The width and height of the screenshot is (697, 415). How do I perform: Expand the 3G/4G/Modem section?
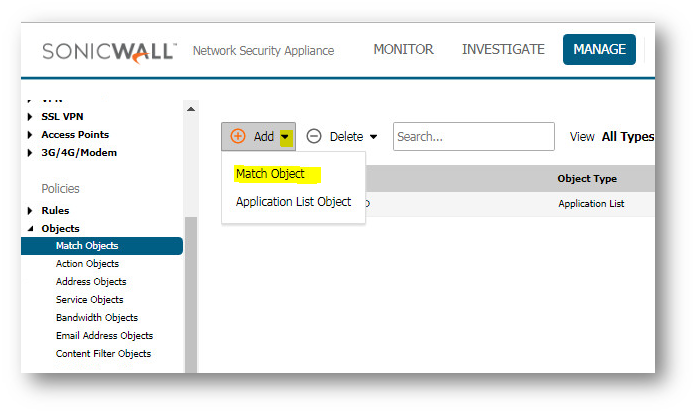coord(31,153)
